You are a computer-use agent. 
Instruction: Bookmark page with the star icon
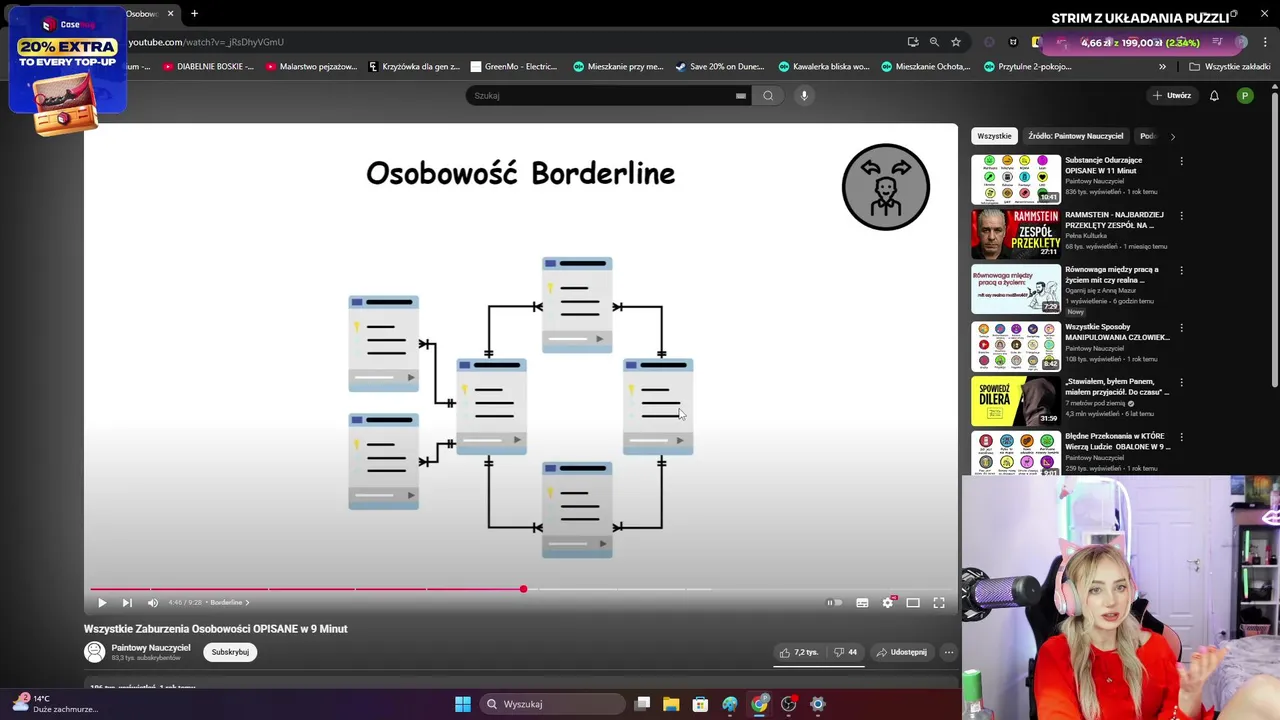pyautogui.click(x=956, y=42)
